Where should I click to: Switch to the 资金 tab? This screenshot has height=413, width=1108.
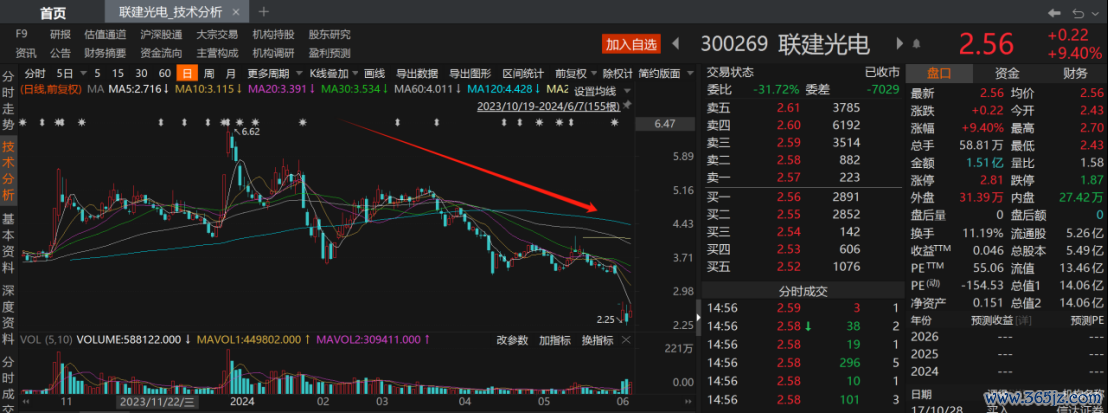click(x=1007, y=73)
